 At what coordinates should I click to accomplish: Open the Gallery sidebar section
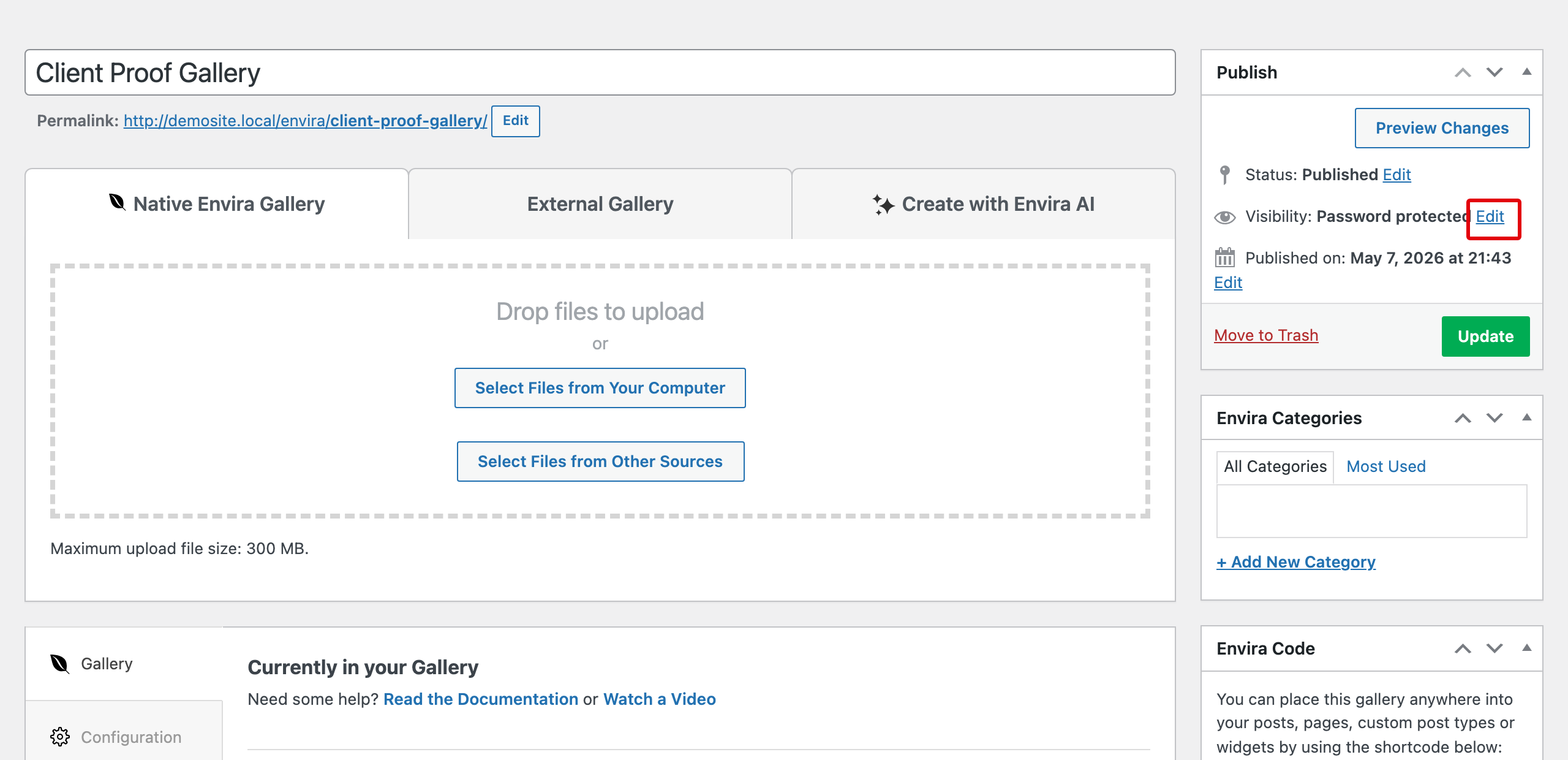point(124,664)
